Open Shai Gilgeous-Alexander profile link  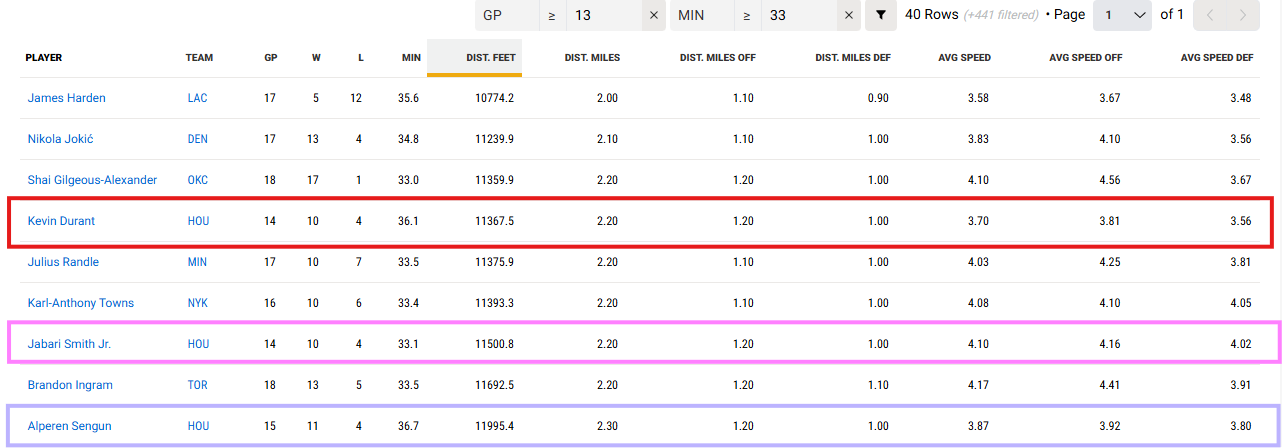coord(92,180)
